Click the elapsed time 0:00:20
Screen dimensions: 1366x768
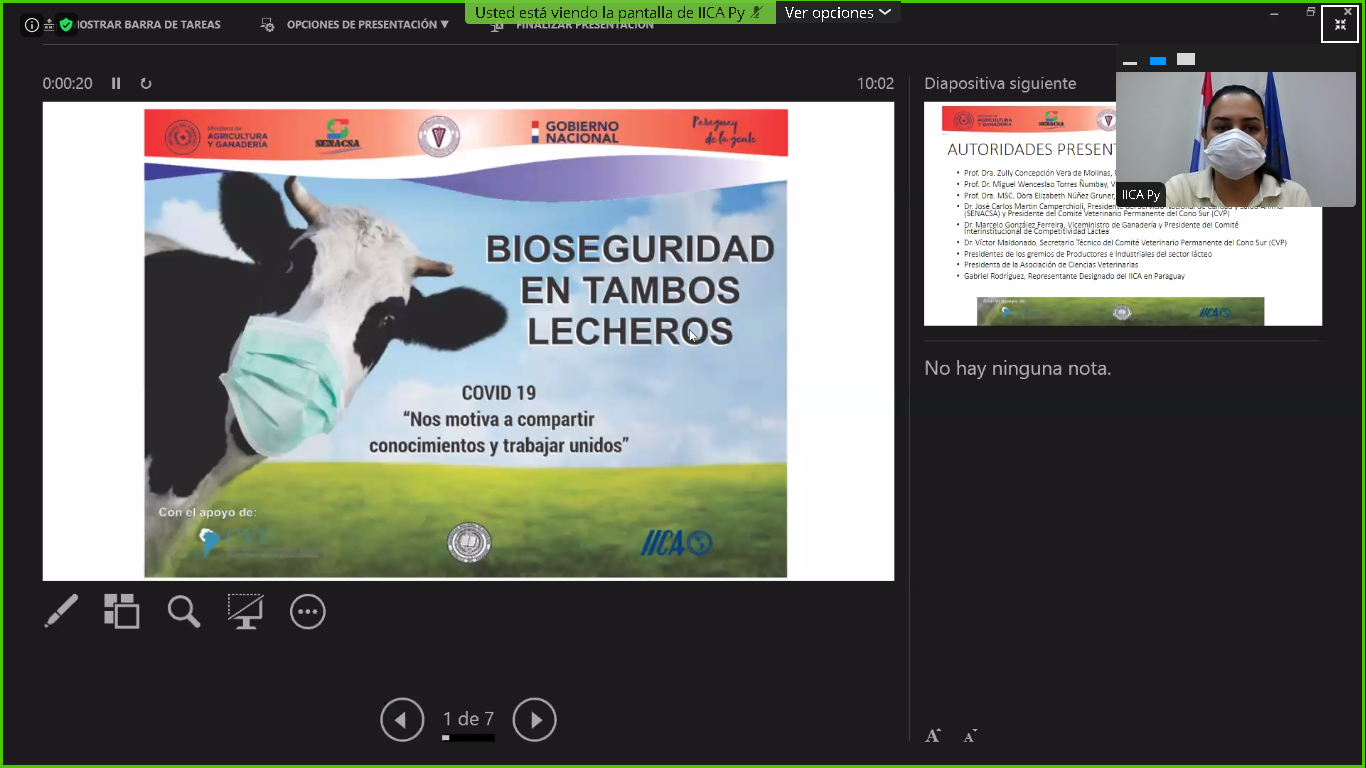click(67, 84)
